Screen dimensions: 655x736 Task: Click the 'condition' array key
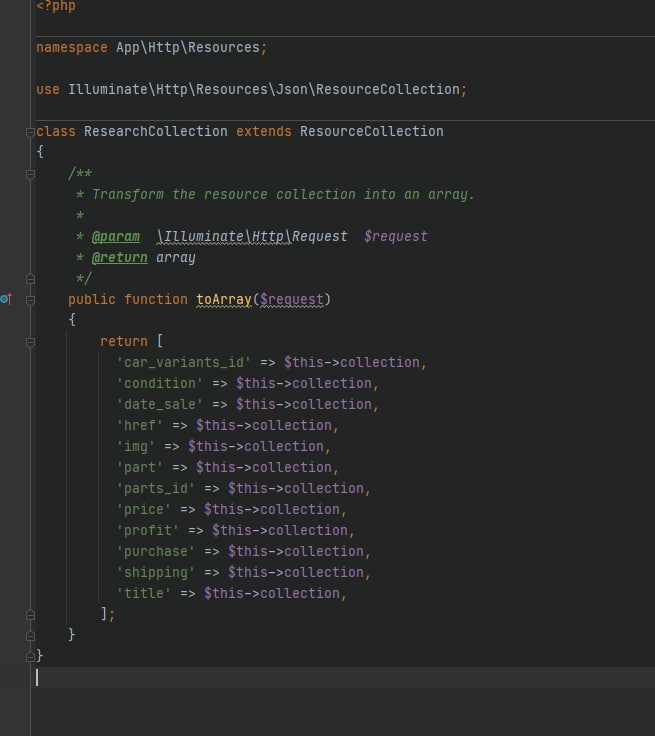(x=160, y=383)
